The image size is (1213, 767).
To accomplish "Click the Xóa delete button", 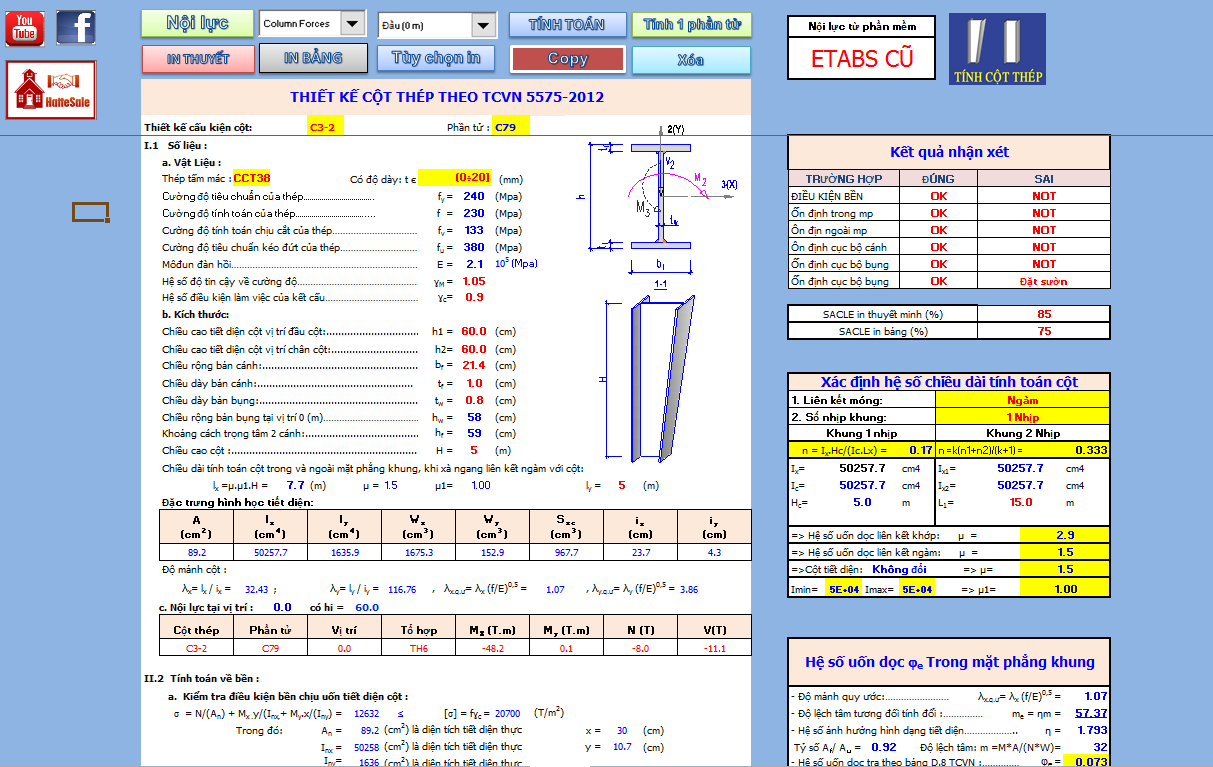I will [691, 60].
